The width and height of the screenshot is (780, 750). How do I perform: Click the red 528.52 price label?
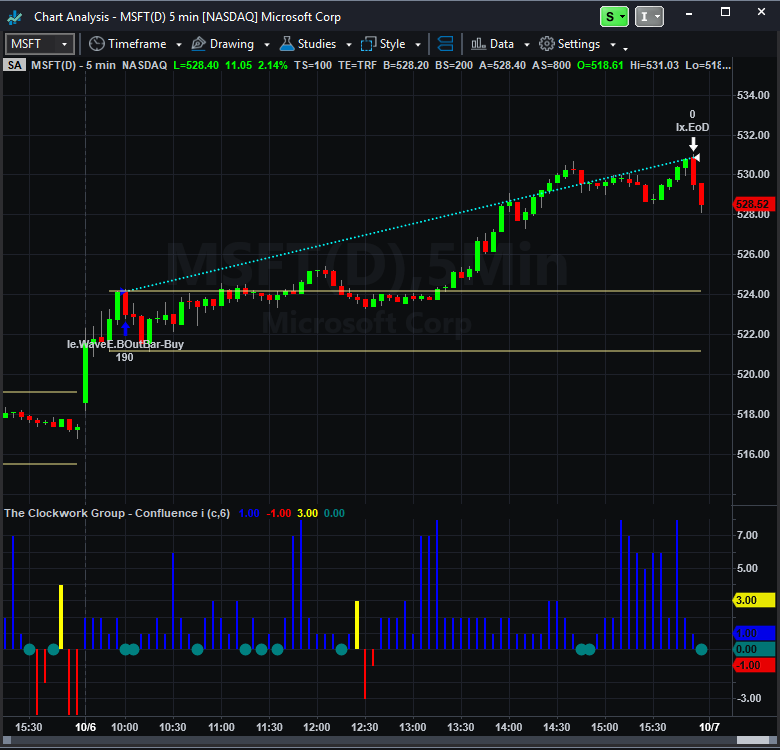tap(753, 204)
